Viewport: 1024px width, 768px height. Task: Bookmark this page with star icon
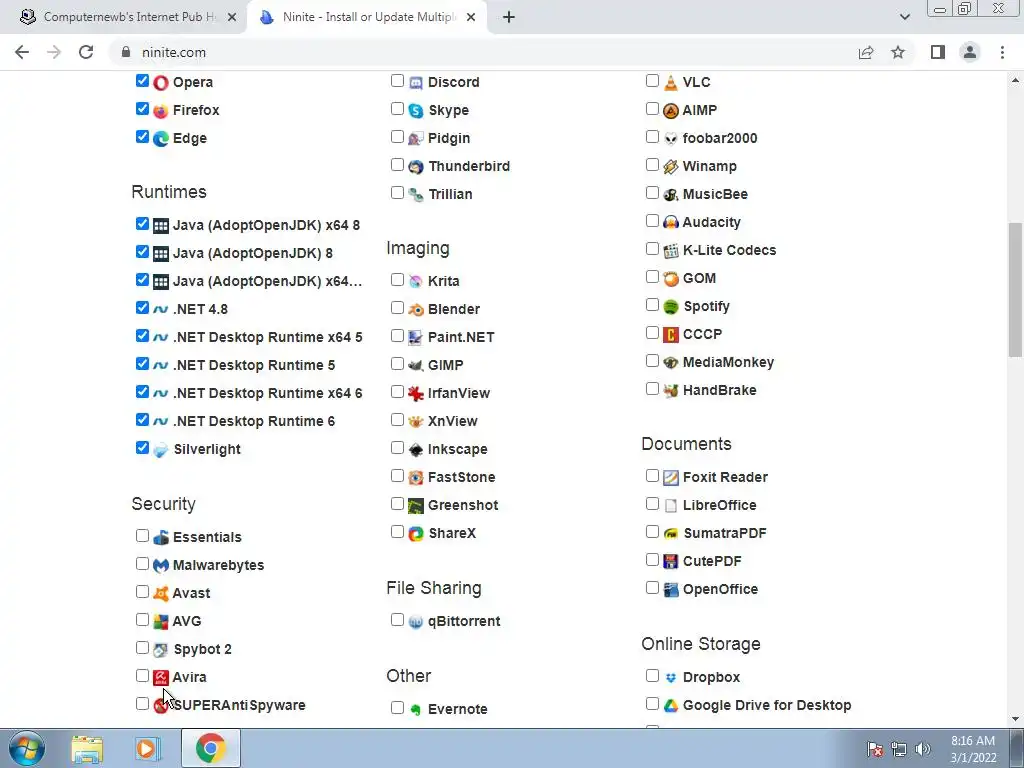click(898, 52)
